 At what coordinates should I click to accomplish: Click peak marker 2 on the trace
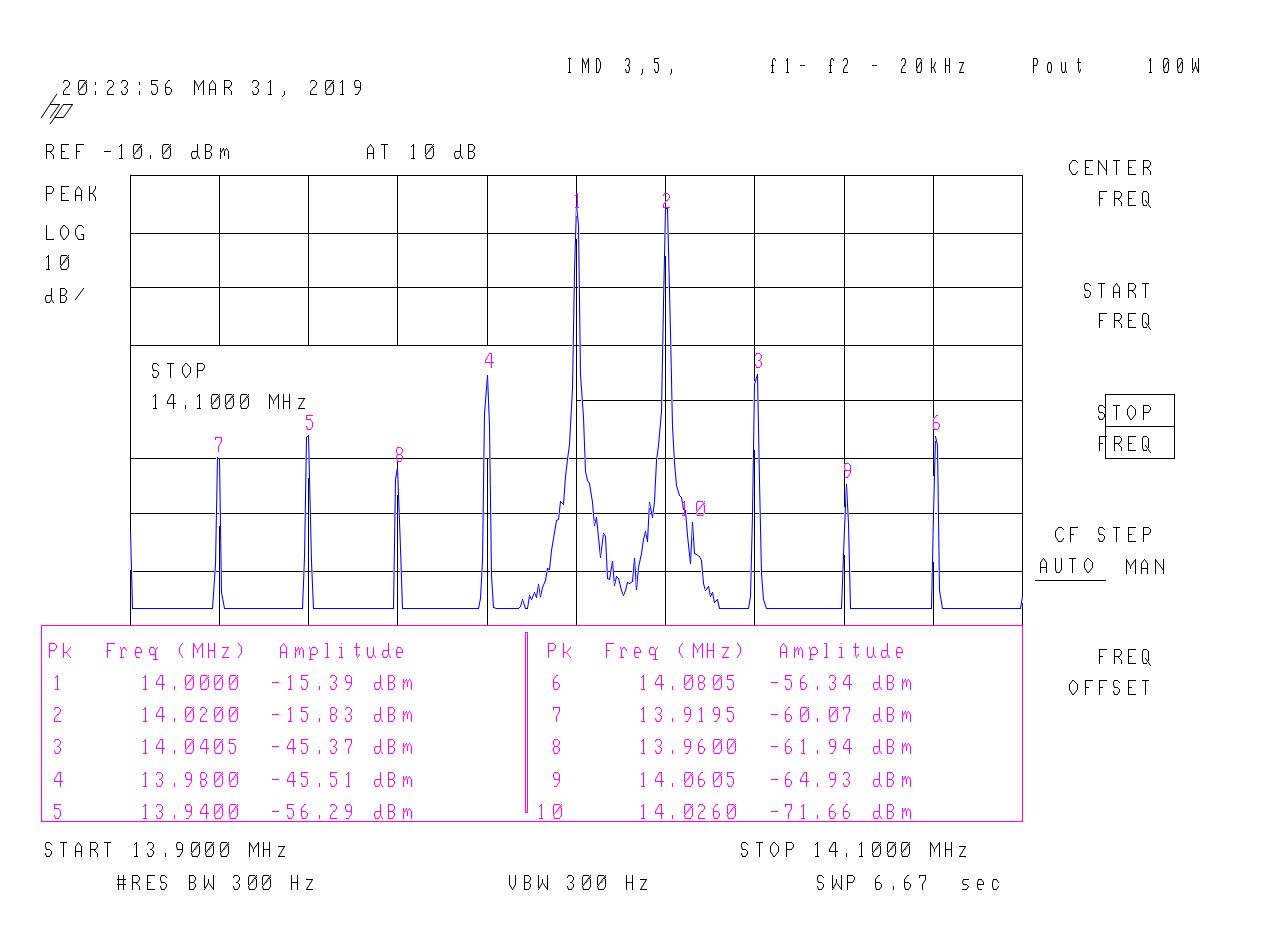(666, 202)
